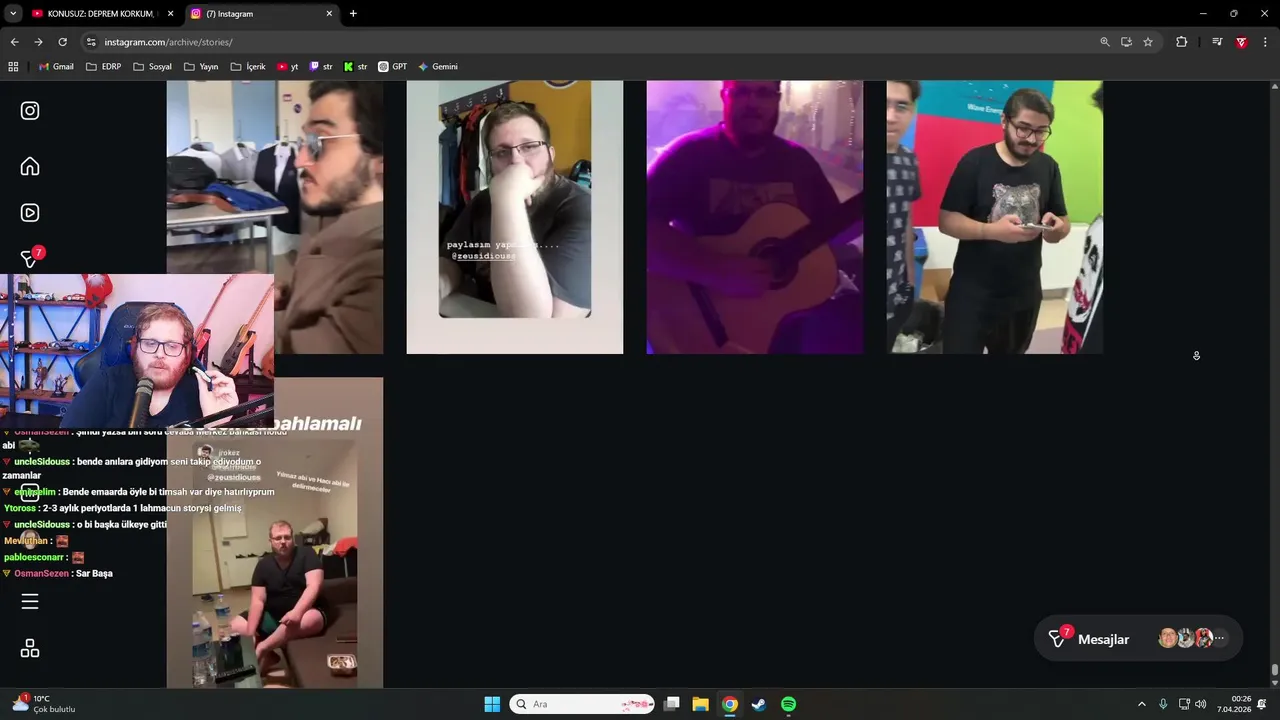
Task: Reload the Instagram page
Action: 62,42
